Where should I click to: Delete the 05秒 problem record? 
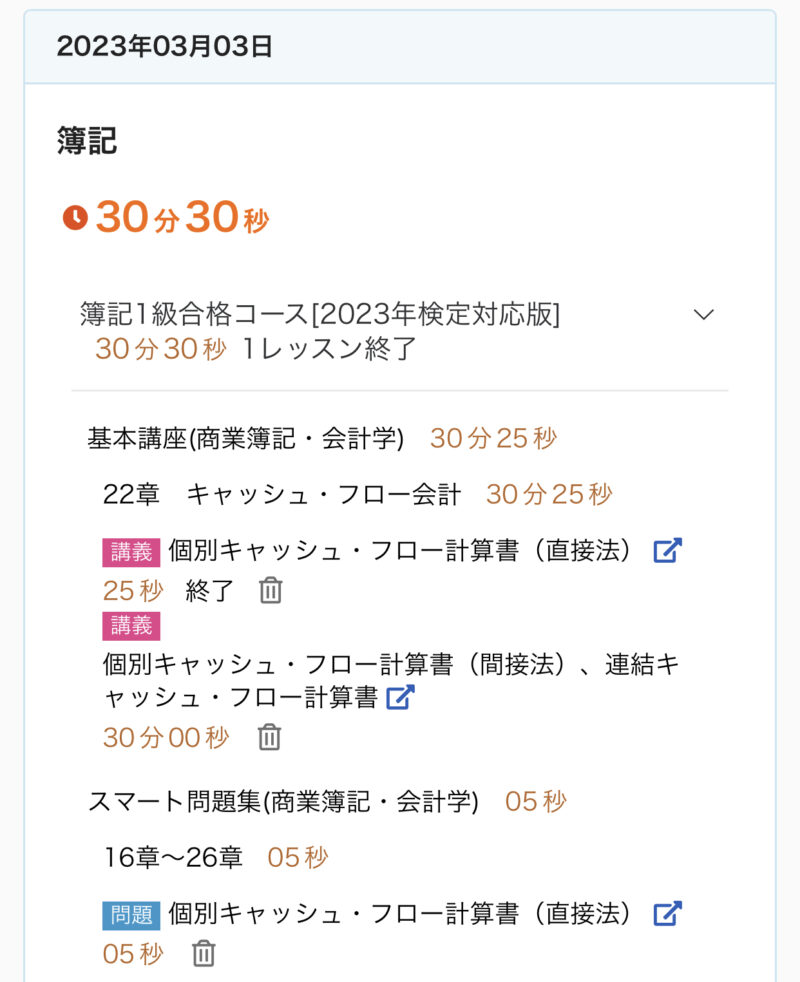click(x=203, y=954)
